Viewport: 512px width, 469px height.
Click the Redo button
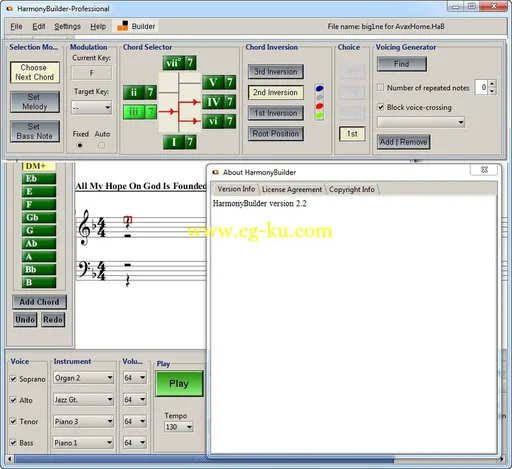53,320
